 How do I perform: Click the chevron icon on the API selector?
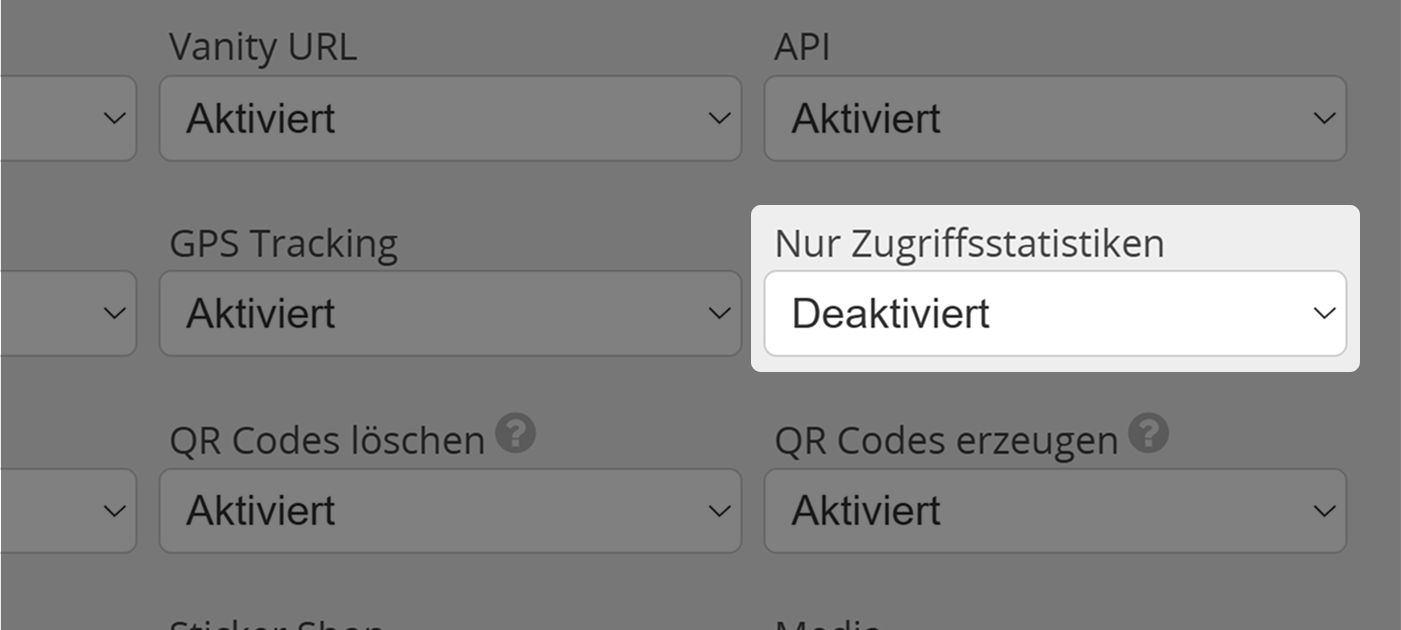coord(1325,118)
